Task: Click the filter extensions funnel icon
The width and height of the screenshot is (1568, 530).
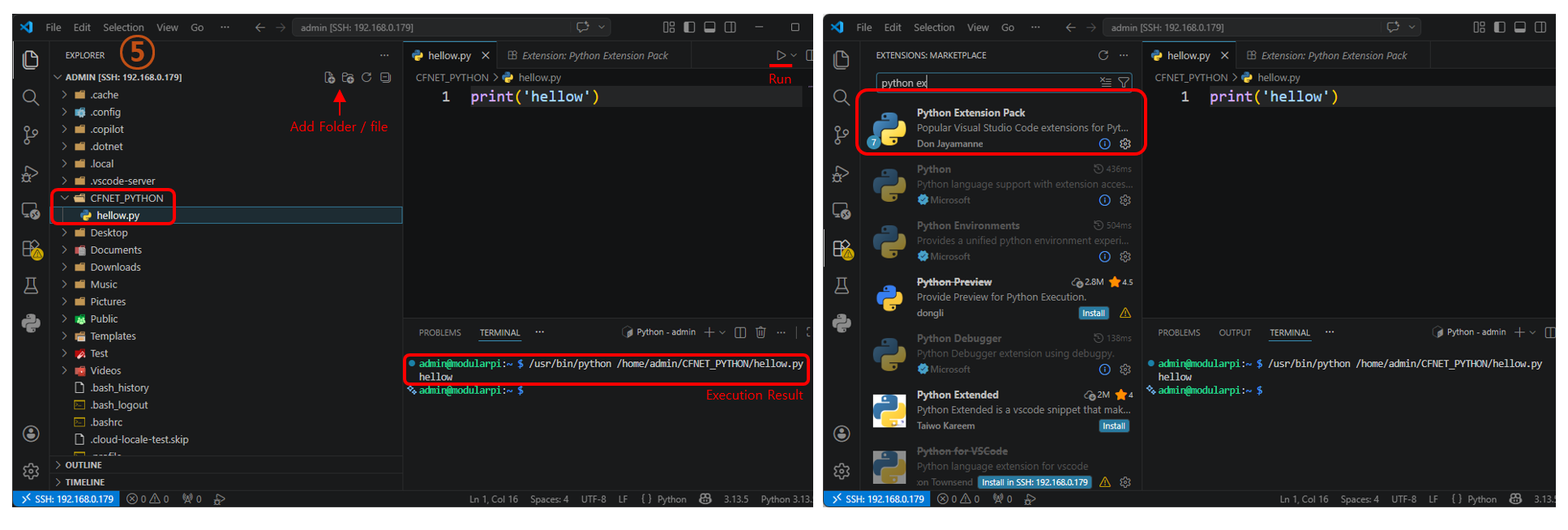Action: pos(1124,83)
